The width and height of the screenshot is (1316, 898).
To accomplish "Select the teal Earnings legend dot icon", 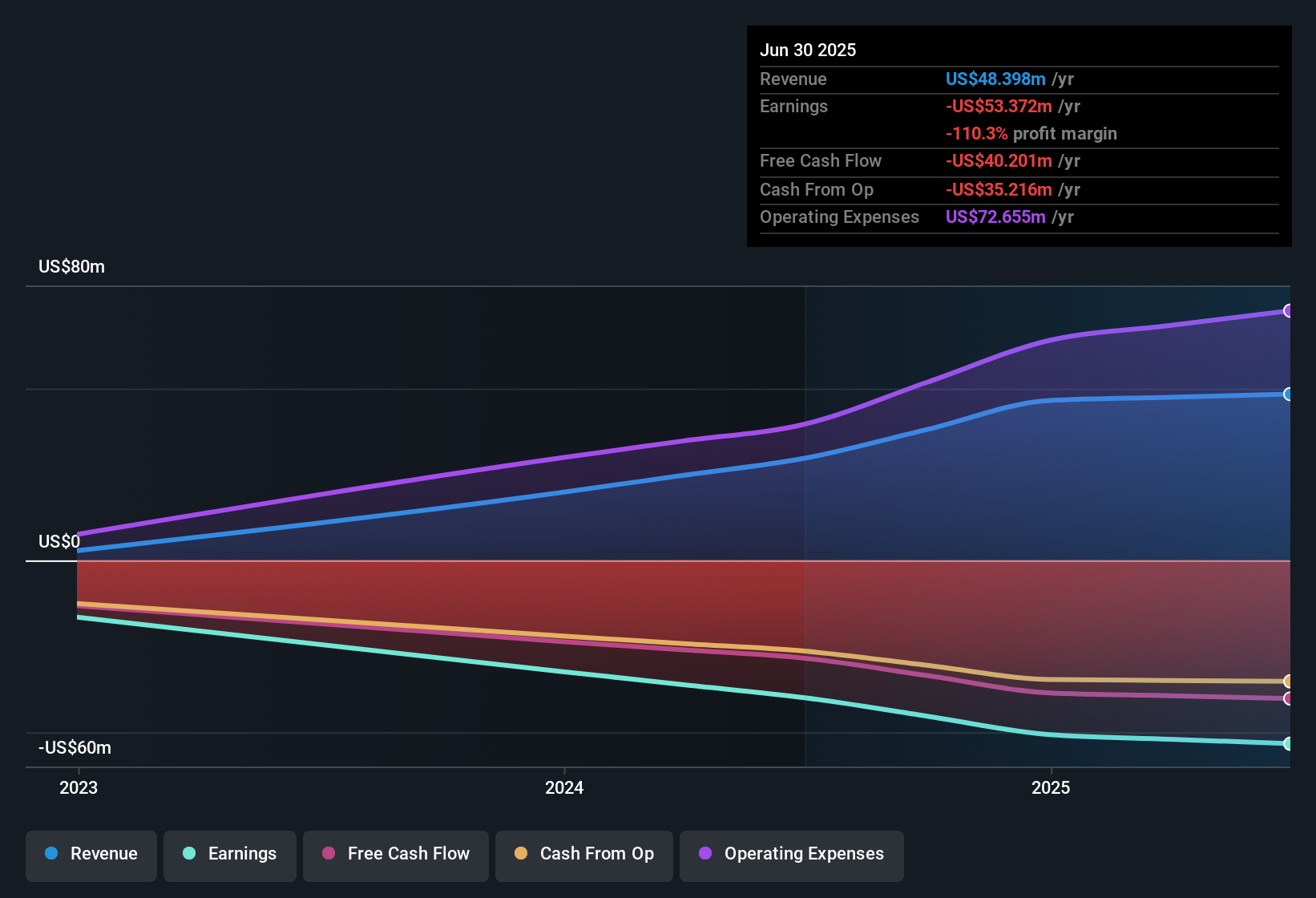I will click(x=190, y=854).
